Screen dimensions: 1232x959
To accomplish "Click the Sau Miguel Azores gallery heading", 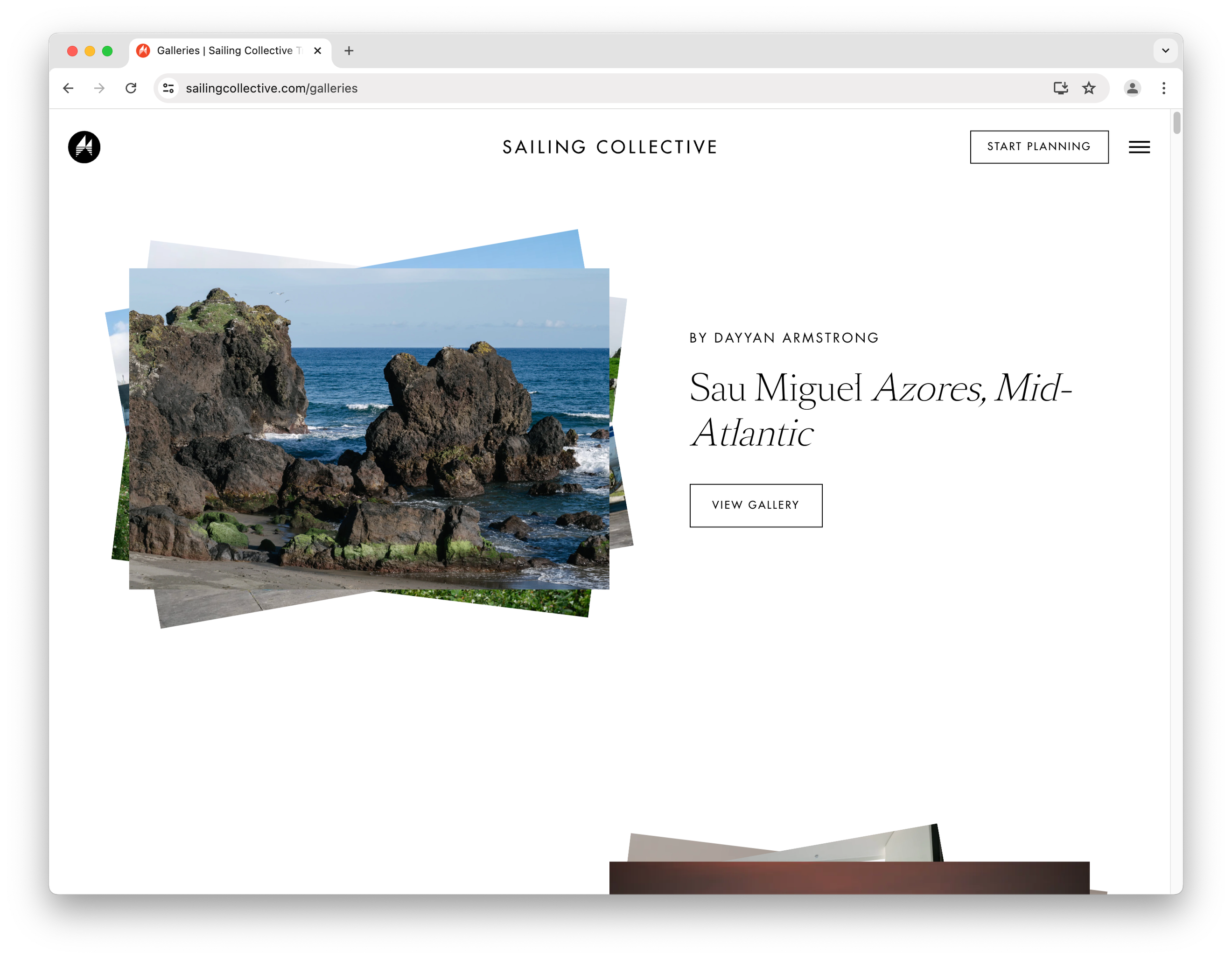I will tap(880, 410).
